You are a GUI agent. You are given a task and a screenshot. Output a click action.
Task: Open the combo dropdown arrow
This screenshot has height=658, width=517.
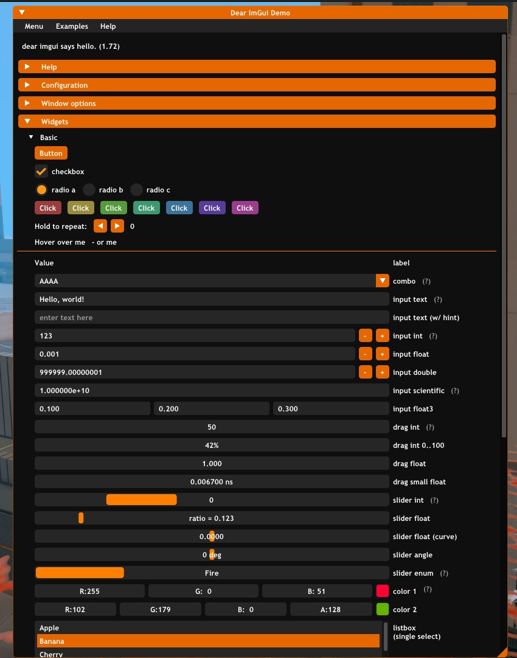tap(382, 281)
